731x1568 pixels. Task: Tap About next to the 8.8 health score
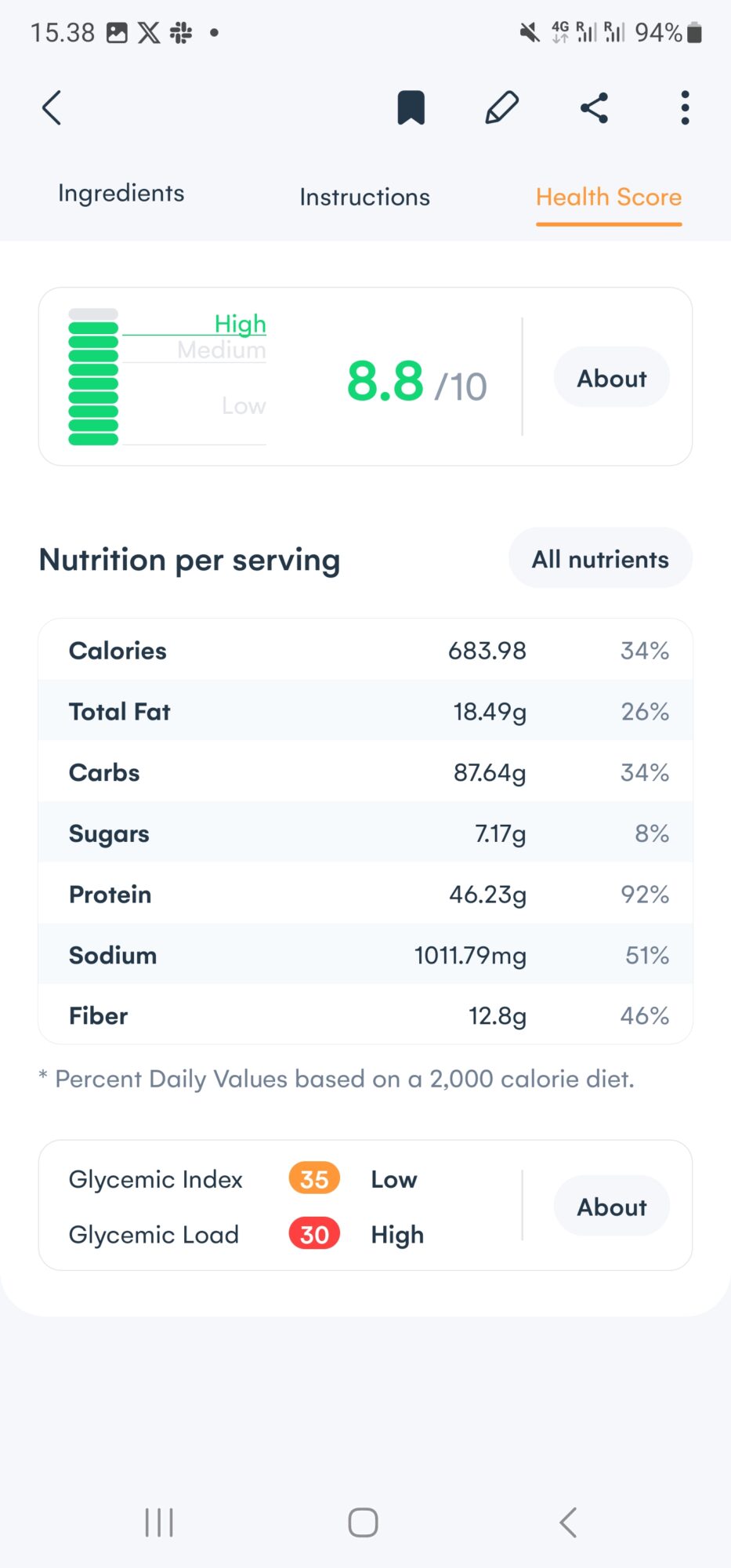611,378
